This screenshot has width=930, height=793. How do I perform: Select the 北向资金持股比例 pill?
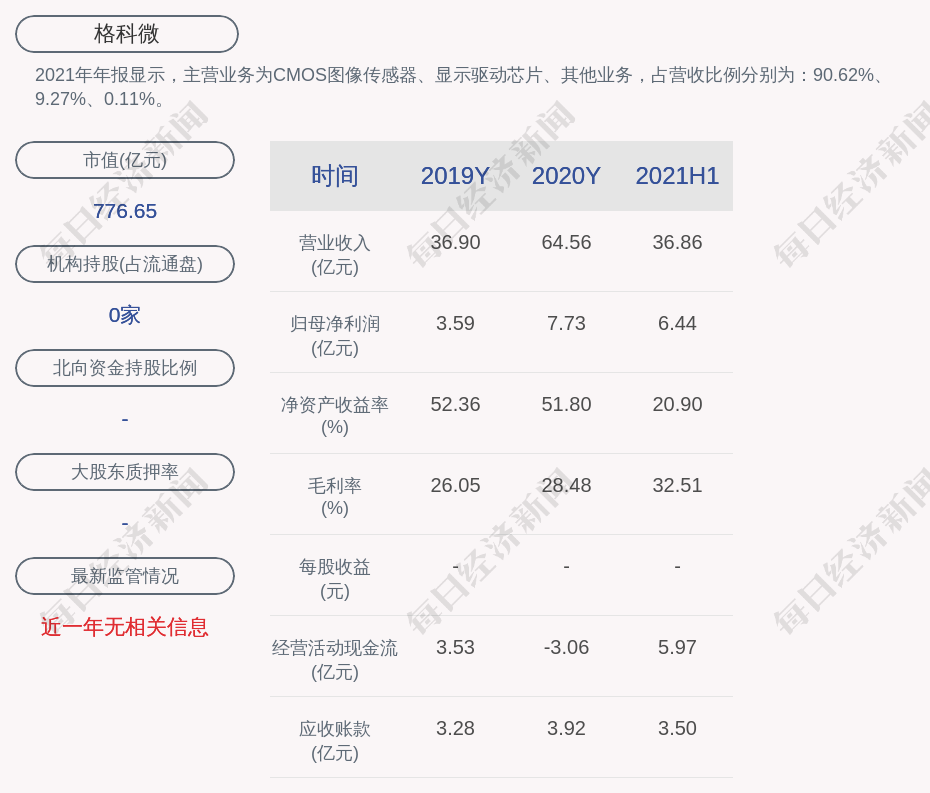click(125, 368)
